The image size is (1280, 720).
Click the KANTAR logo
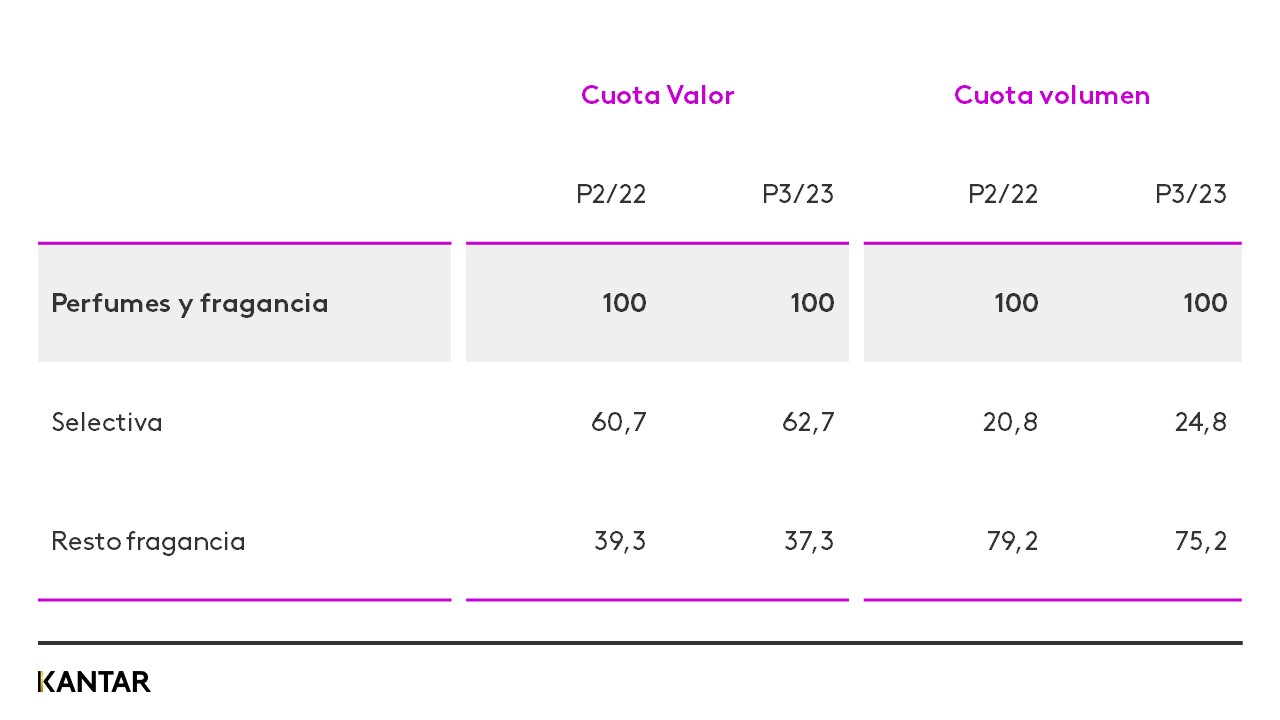coord(94,682)
